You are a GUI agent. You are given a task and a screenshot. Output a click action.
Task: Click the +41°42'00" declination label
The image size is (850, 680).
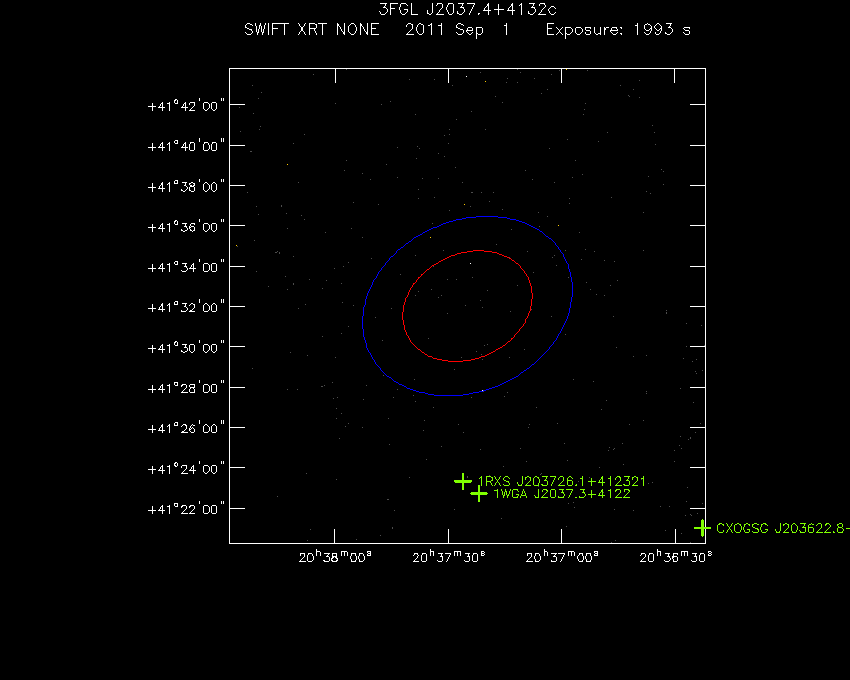coord(186,106)
